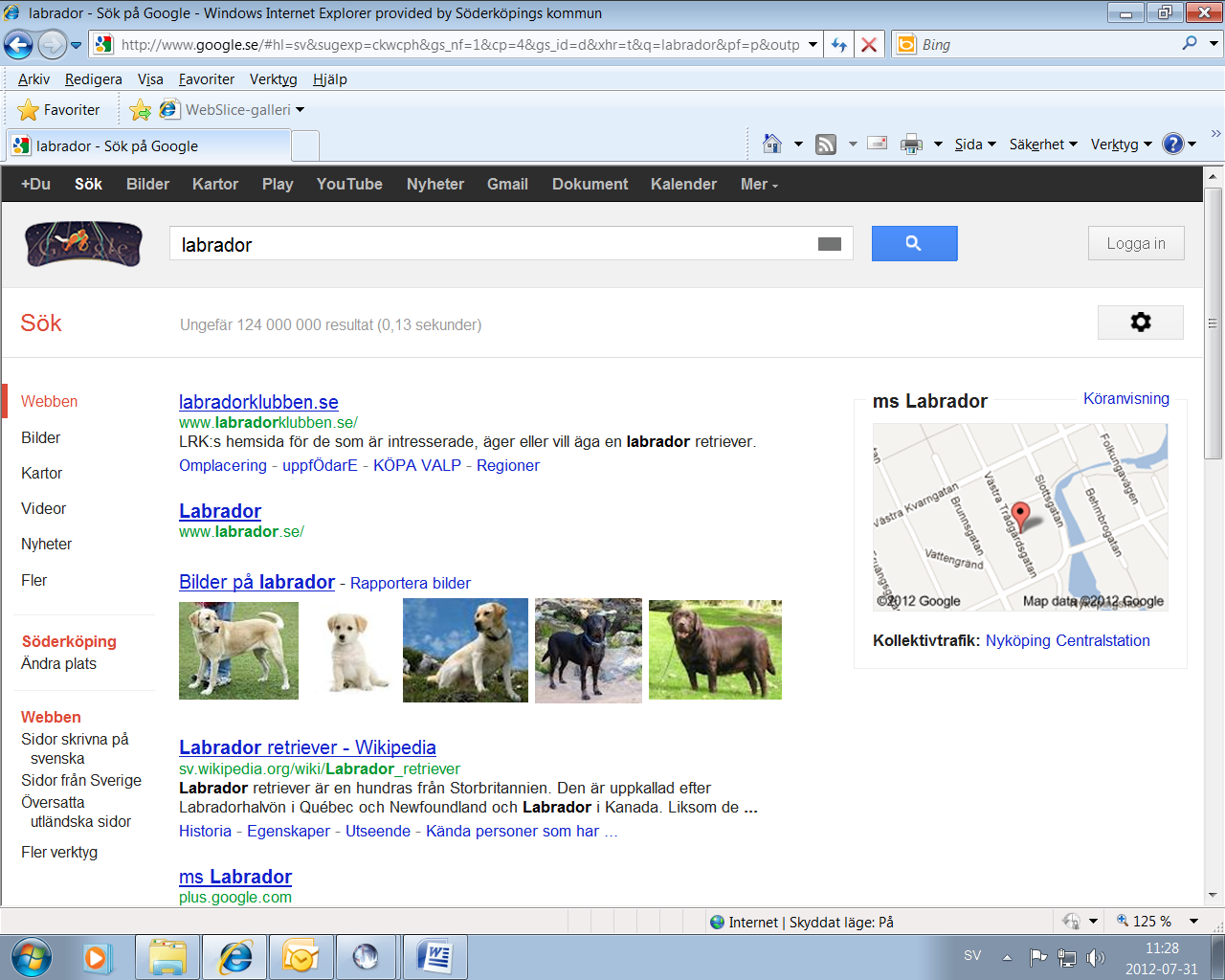Open the labradorklubben.se result
This screenshot has width=1225, height=980.
pyautogui.click(x=258, y=402)
